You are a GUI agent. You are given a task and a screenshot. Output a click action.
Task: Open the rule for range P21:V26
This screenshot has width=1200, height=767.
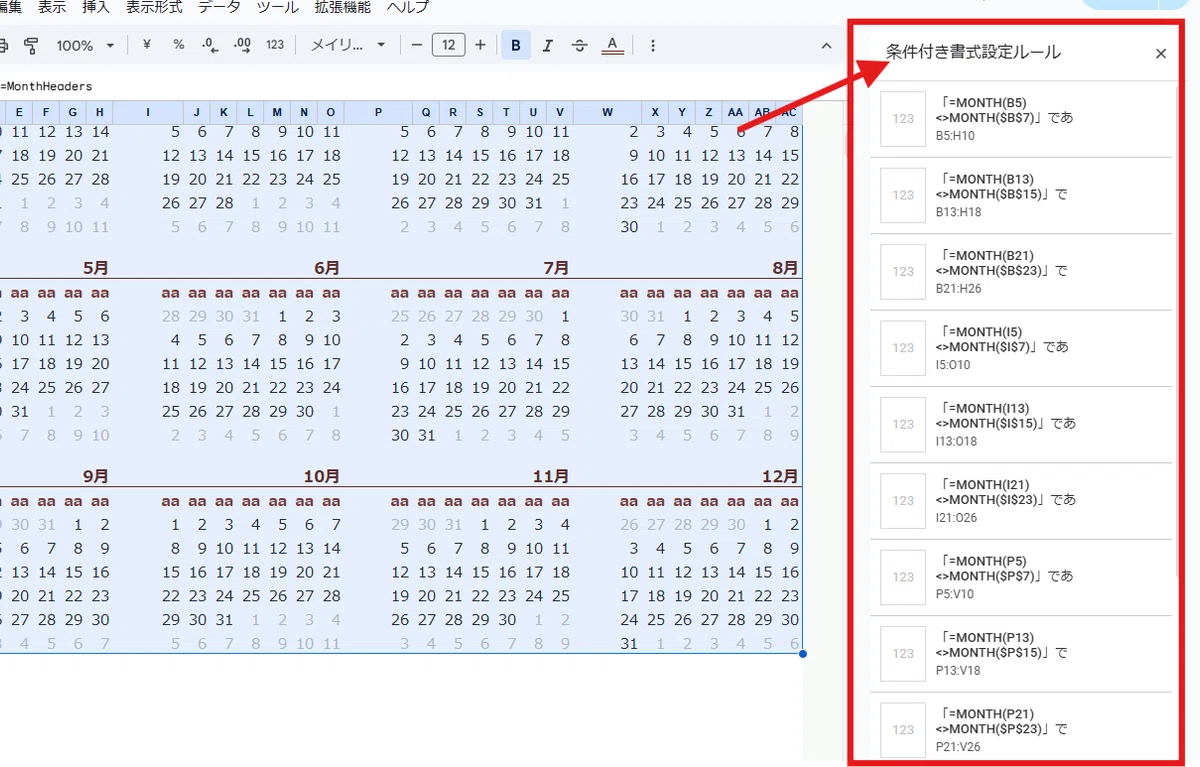pyautogui.click(x=1021, y=729)
